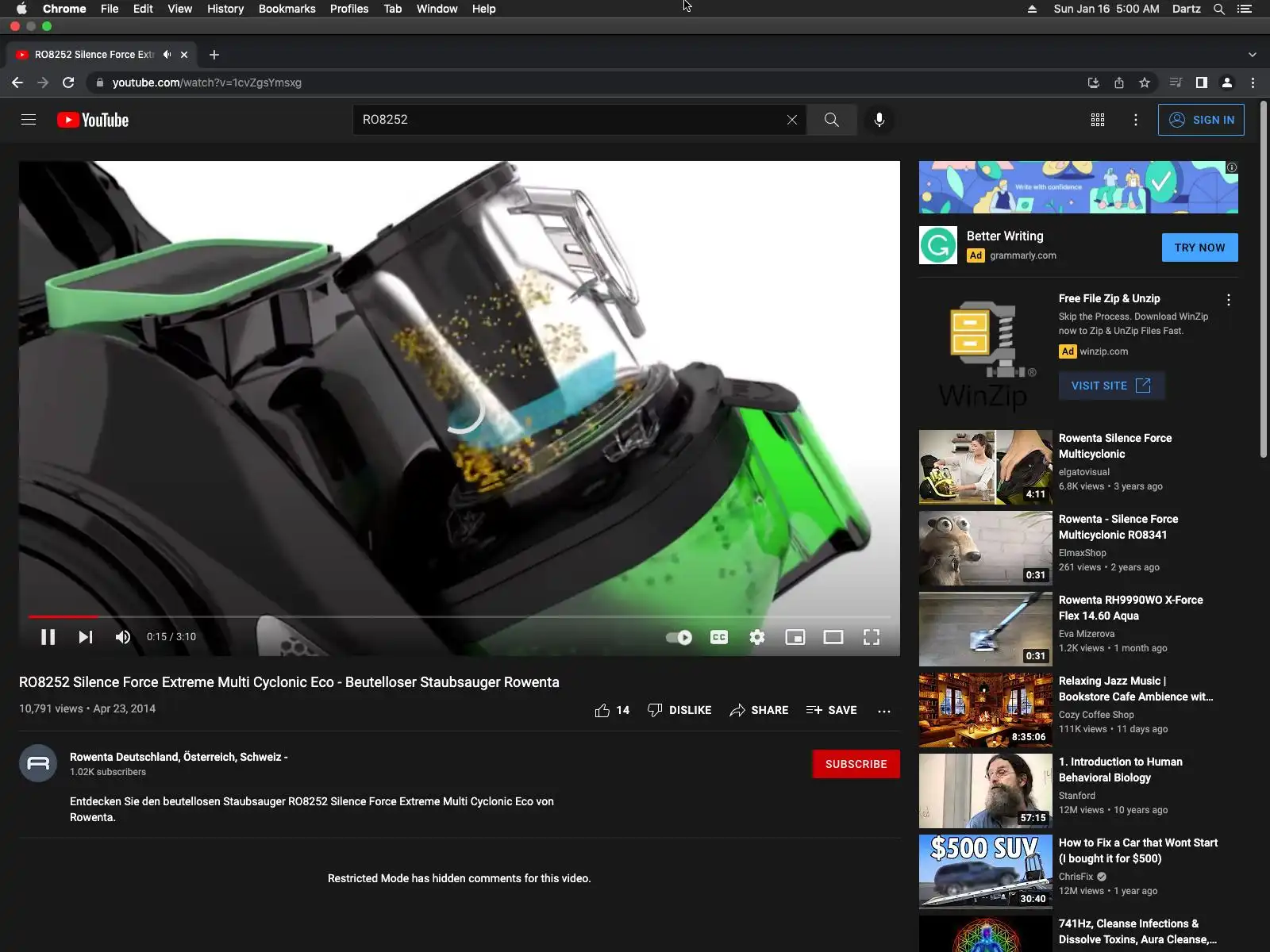This screenshot has height=952, width=1270.
Task: Open Rowenta Deutschland channel name link
Action: pos(179,757)
